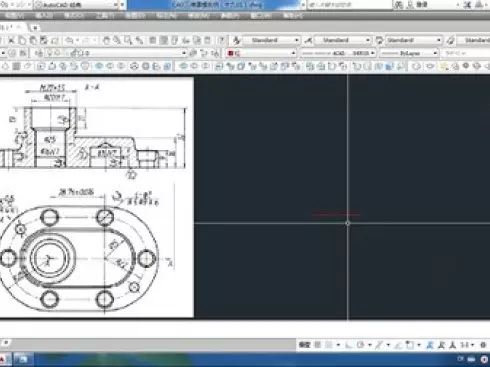Expand the ByLayer lineweight dropdown
Screen dimensions: 490x367
point(409,53)
